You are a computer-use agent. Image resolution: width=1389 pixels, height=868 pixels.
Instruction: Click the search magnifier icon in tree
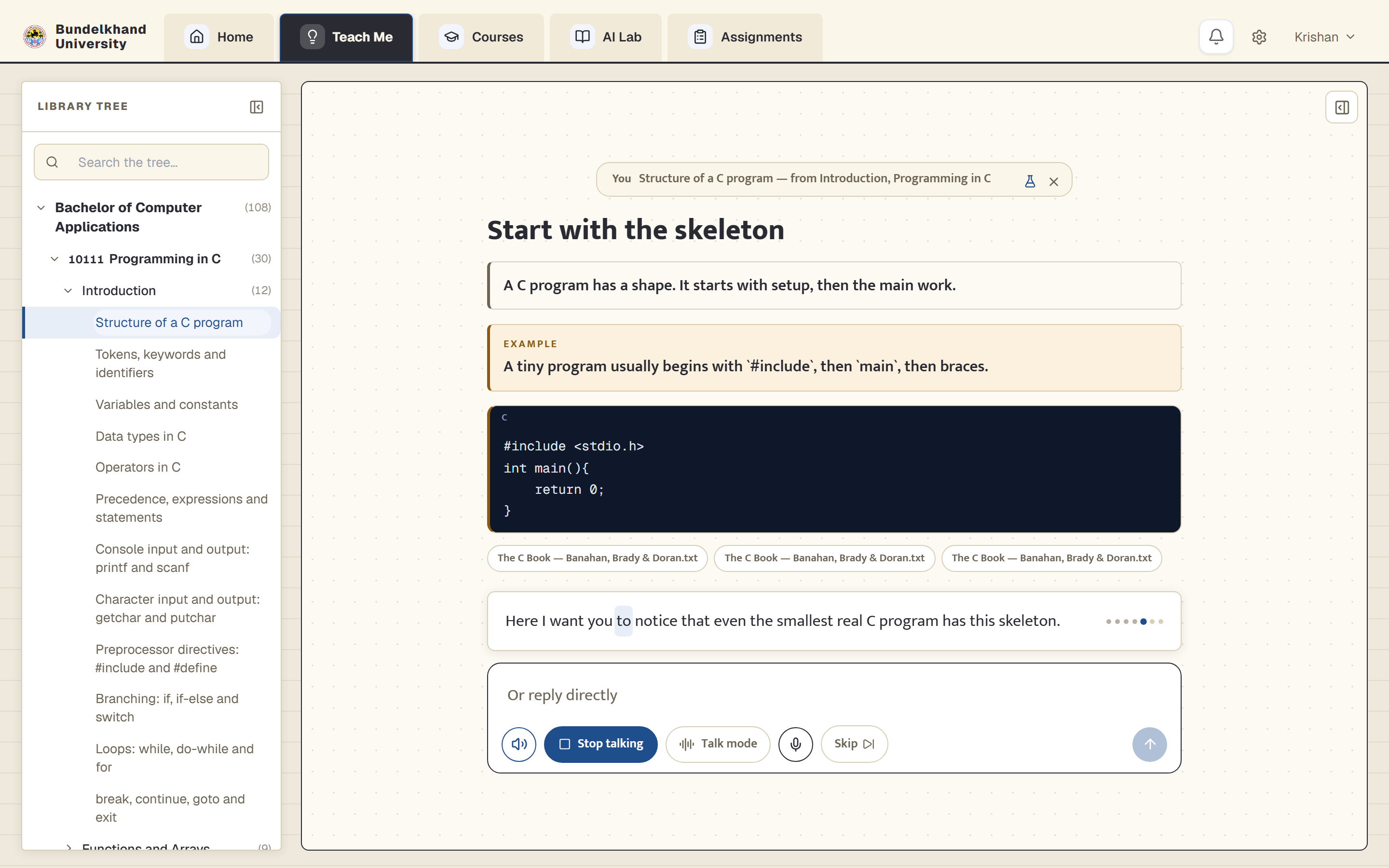pos(52,163)
